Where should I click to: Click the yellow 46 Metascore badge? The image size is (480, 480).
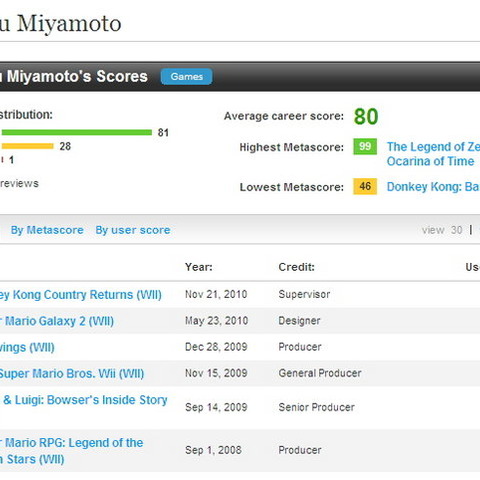pos(365,186)
